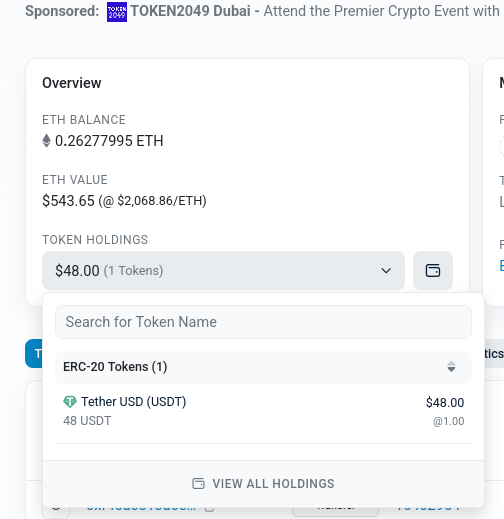504x519 pixels.
Task: Click the $48.00 Tether value amount
Action: click(445, 403)
